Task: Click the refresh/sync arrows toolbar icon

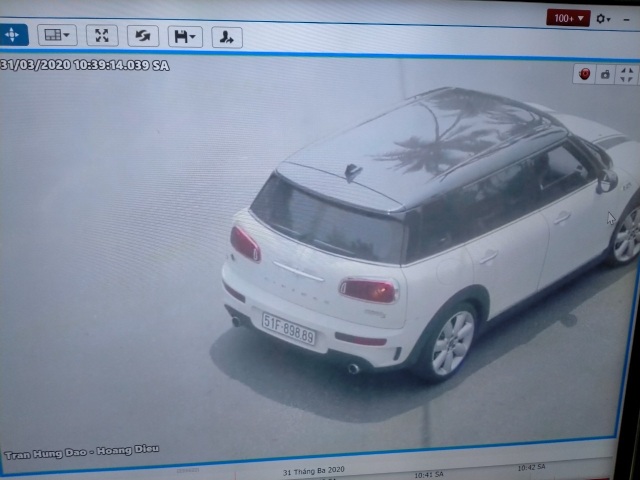Action: [x=142, y=37]
